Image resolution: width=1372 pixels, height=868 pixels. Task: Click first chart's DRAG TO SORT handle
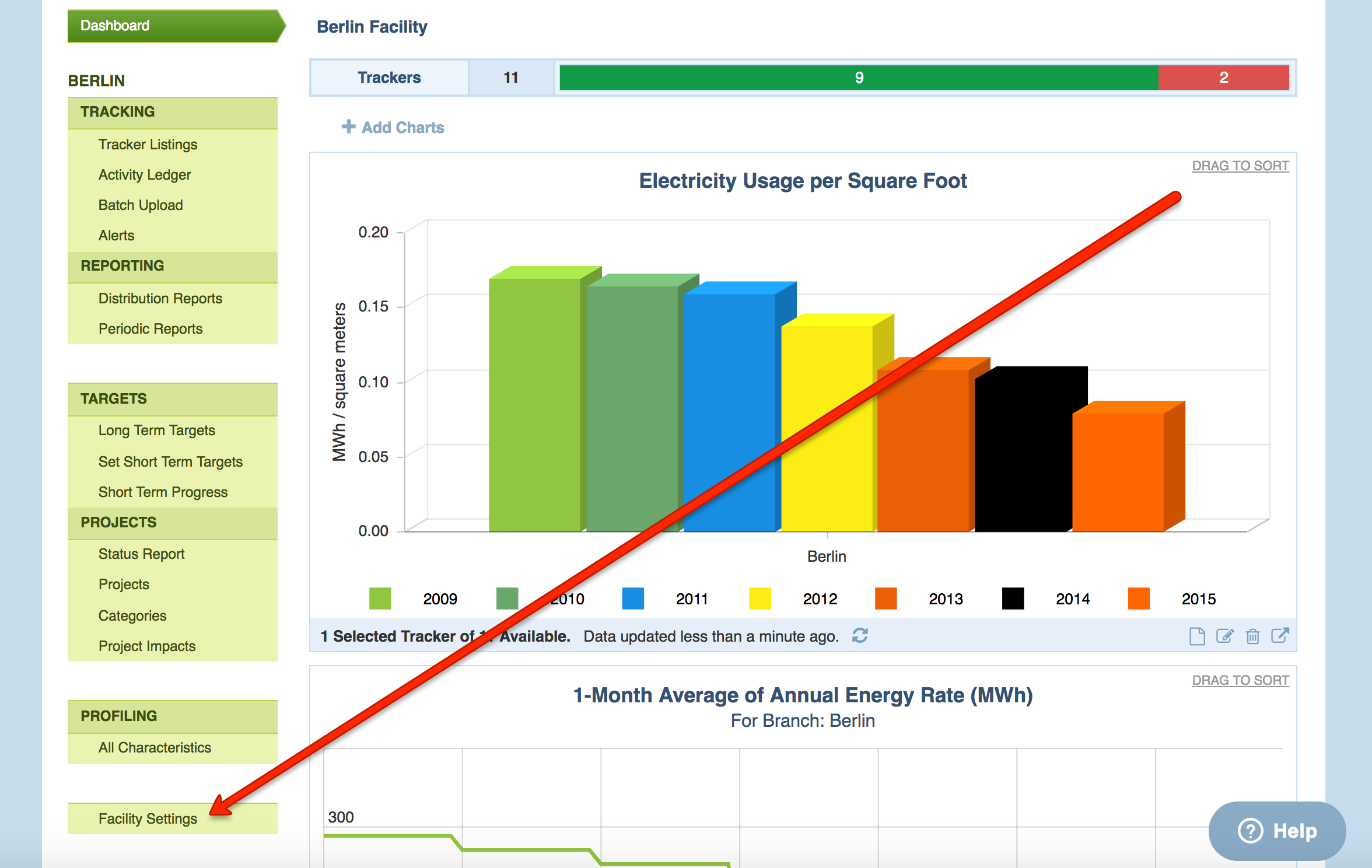(1240, 166)
